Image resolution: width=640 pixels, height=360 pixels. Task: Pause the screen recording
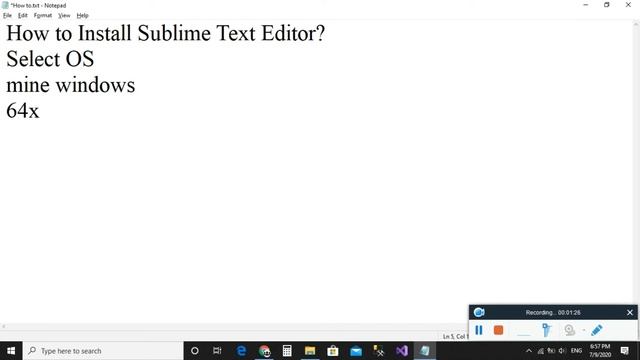pos(479,330)
